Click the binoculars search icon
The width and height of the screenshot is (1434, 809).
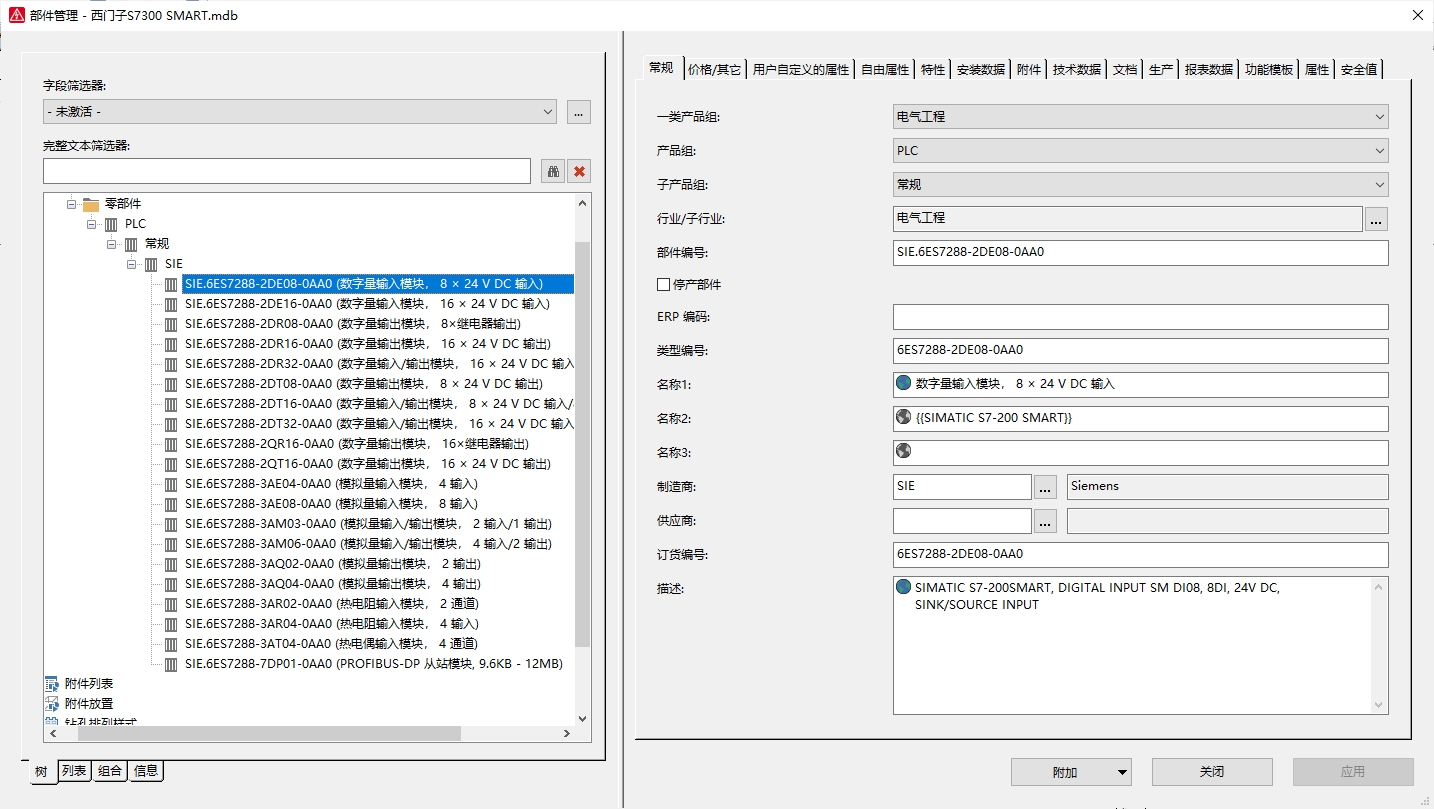click(x=553, y=171)
